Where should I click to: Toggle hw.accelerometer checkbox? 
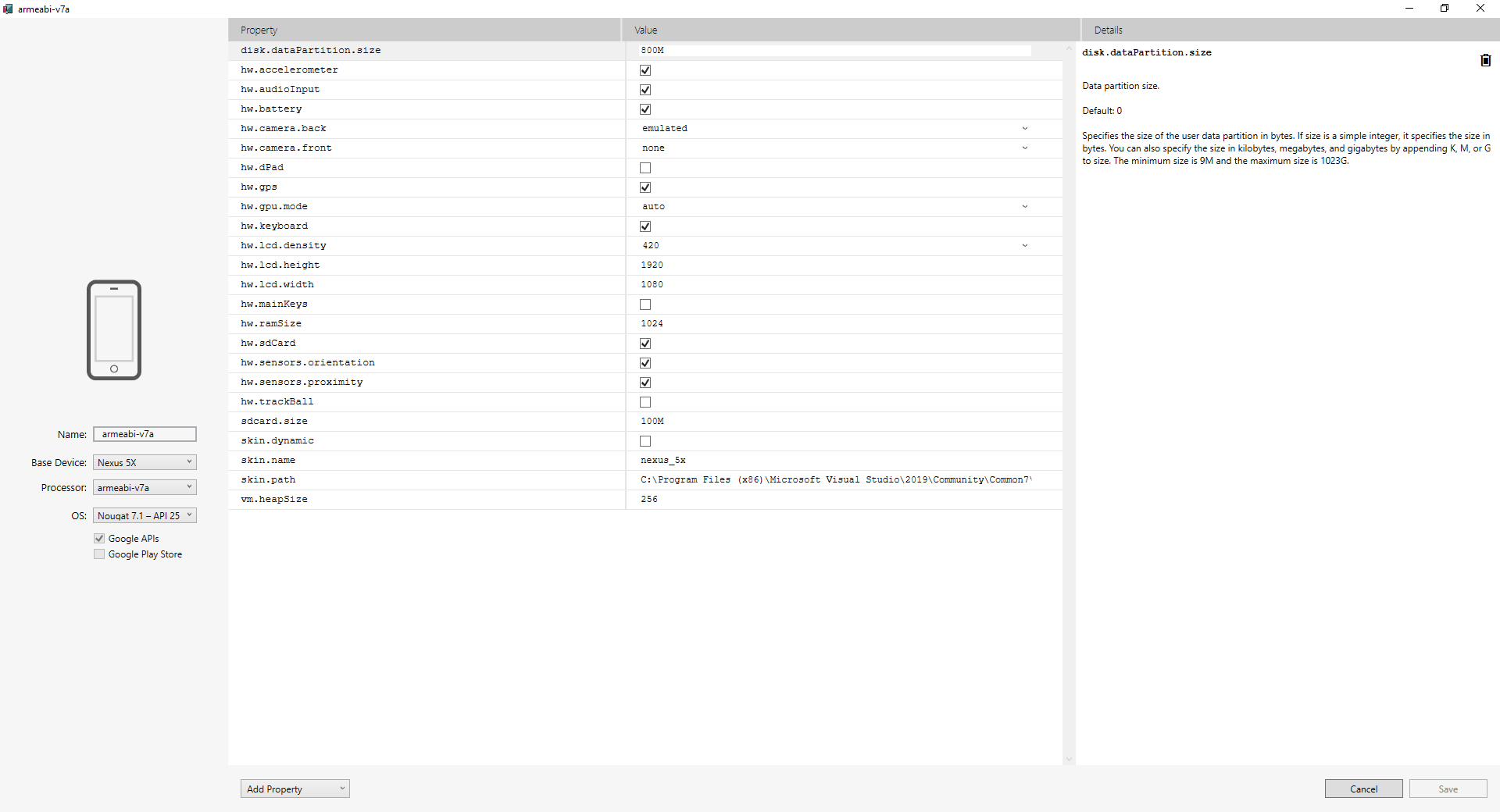coord(645,70)
